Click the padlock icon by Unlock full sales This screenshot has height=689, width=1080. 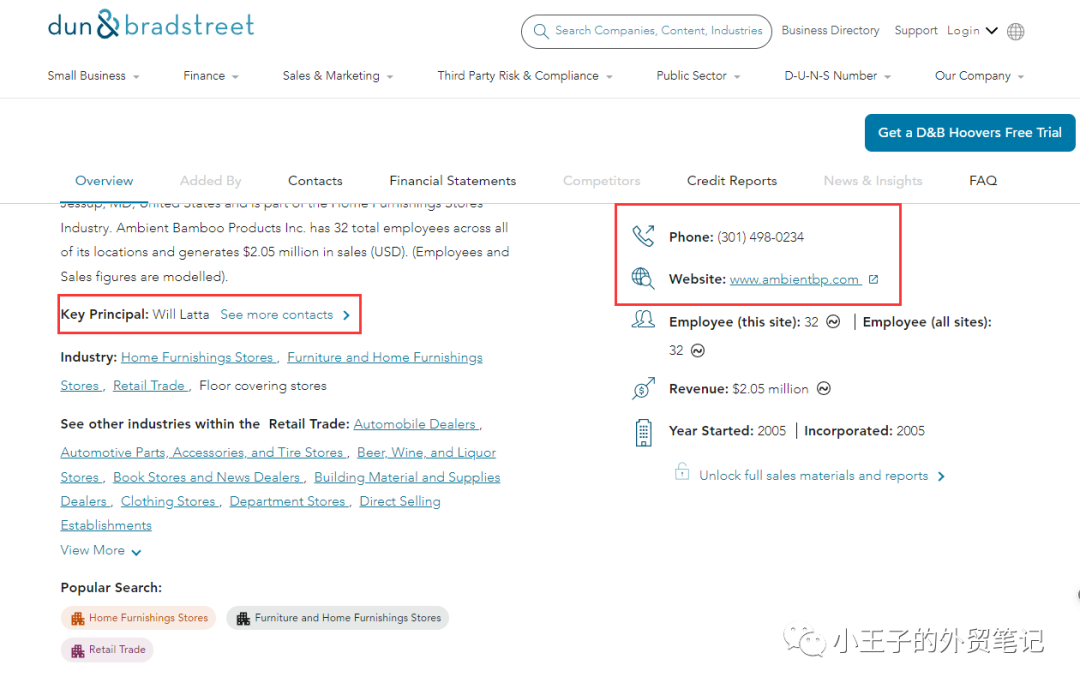pos(682,472)
